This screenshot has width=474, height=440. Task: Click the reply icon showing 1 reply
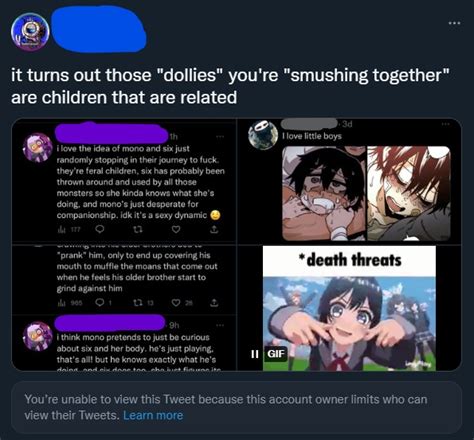coord(100,303)
